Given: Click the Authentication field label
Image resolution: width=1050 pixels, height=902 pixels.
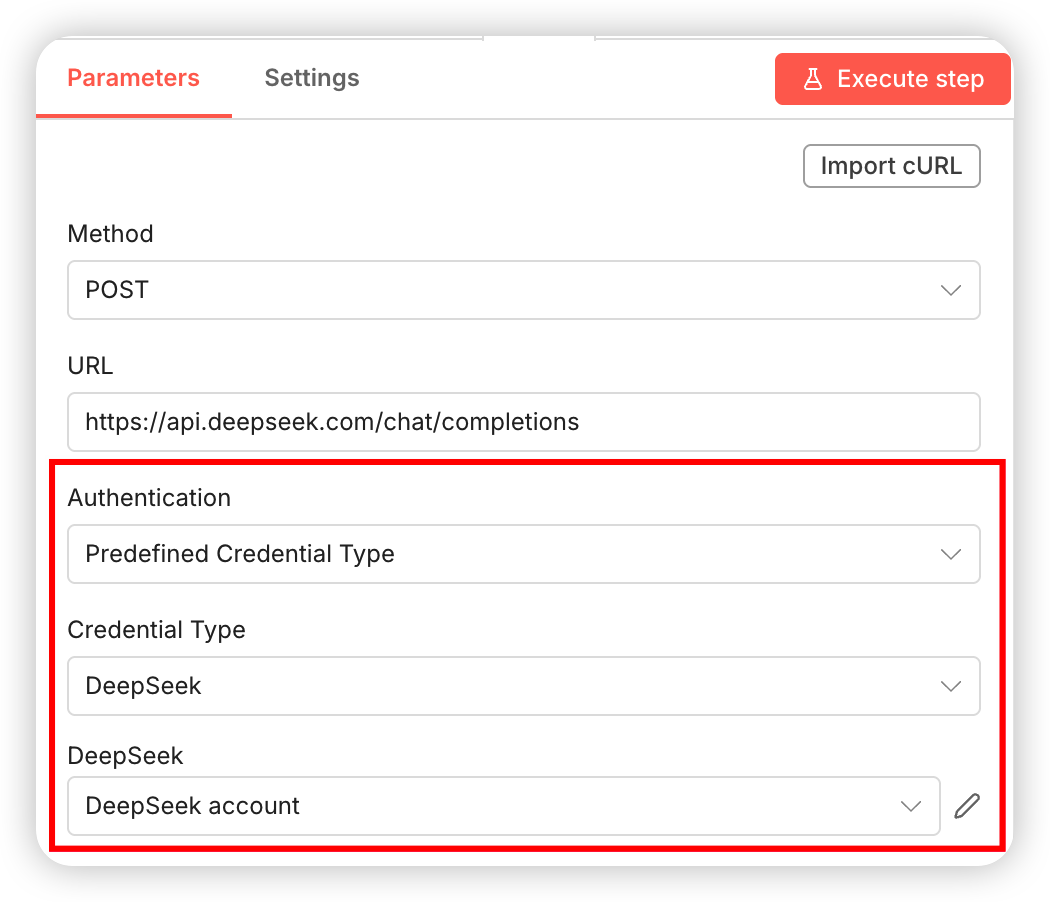Looking at the screenshot, I should (149, 498).
